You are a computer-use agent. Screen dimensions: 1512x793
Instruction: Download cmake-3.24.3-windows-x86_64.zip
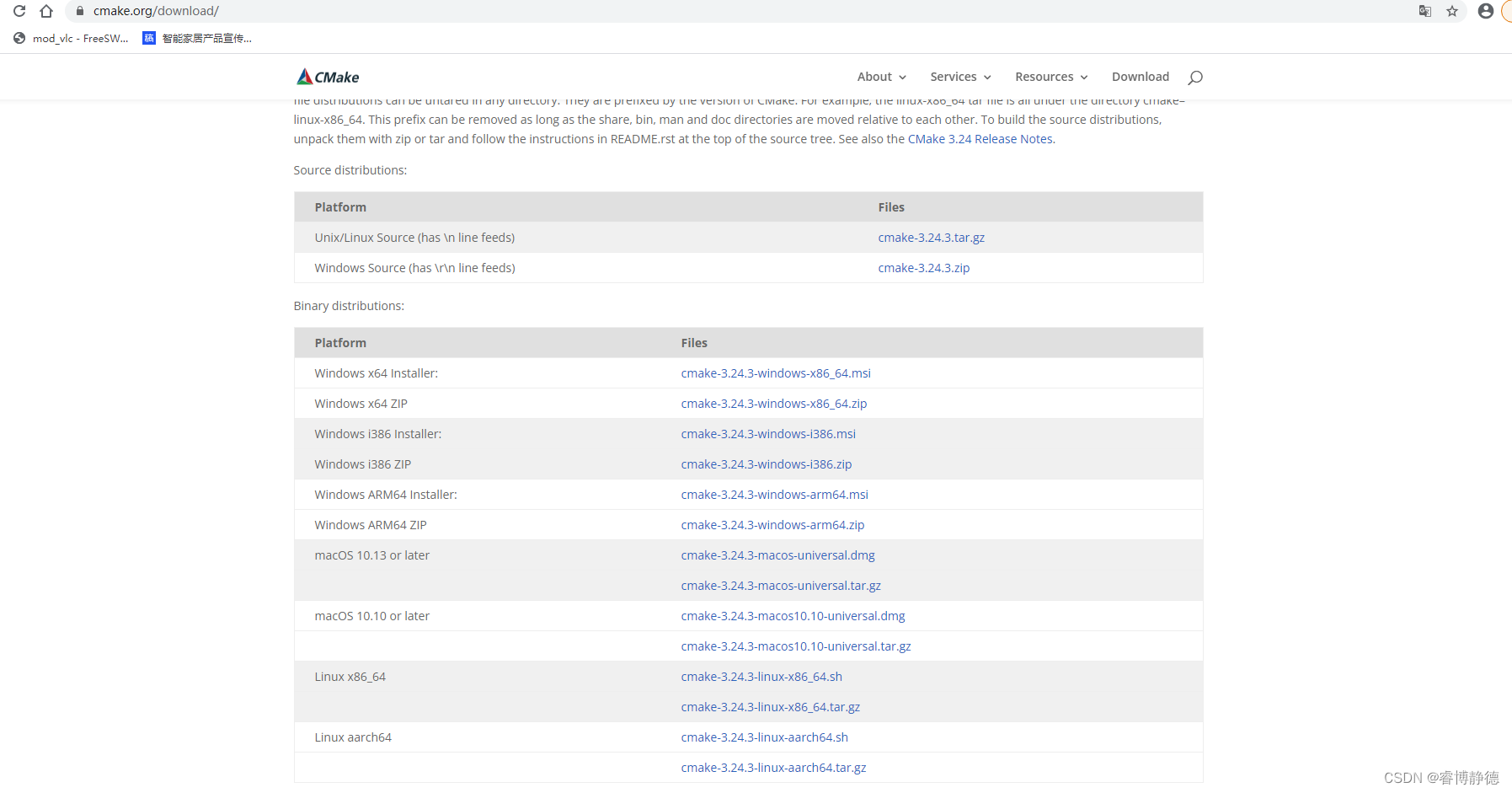pos(774,404)
